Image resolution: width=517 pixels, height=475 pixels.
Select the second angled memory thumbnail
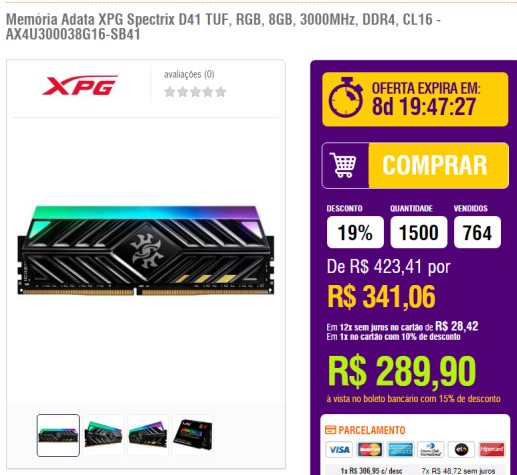point(103,435)
